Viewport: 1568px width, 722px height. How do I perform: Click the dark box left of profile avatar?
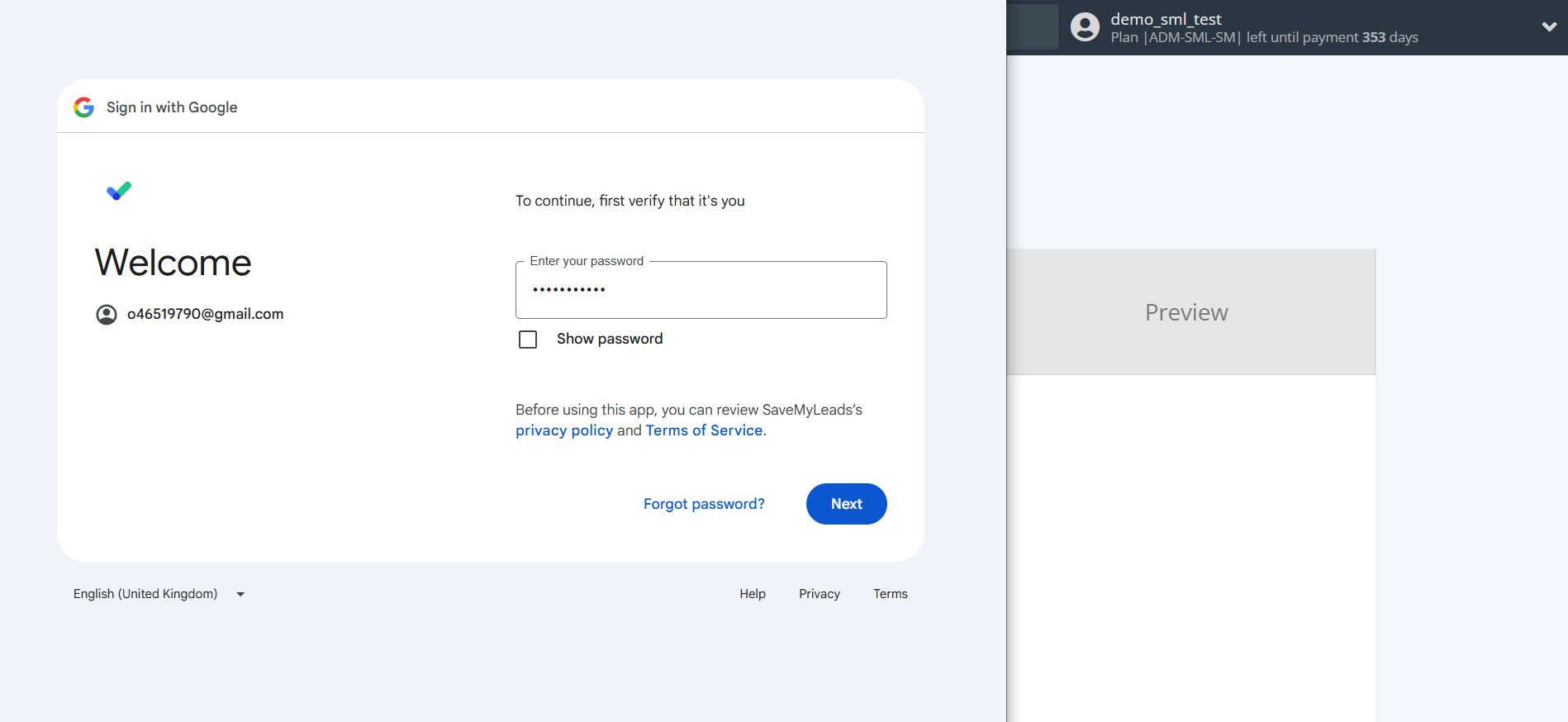pos(1033,27)
